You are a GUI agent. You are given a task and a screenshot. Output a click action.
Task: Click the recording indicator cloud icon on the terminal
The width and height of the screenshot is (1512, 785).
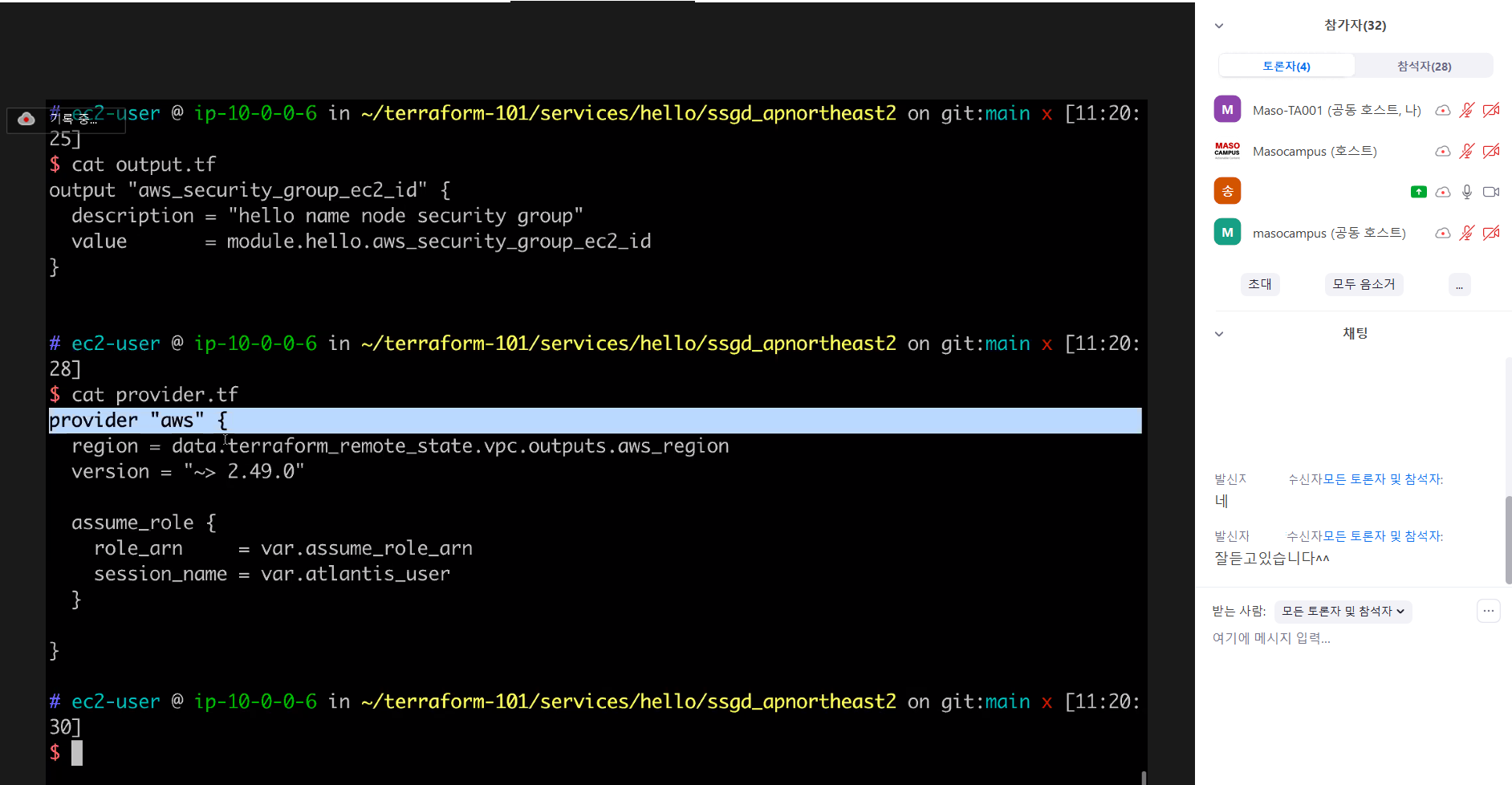[26, 119]
